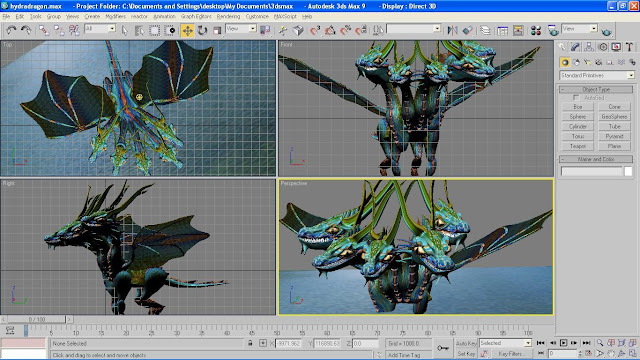Screen dimensions: 640x360
Task: Open the Graph Editors menu
Action: (196, 17)
